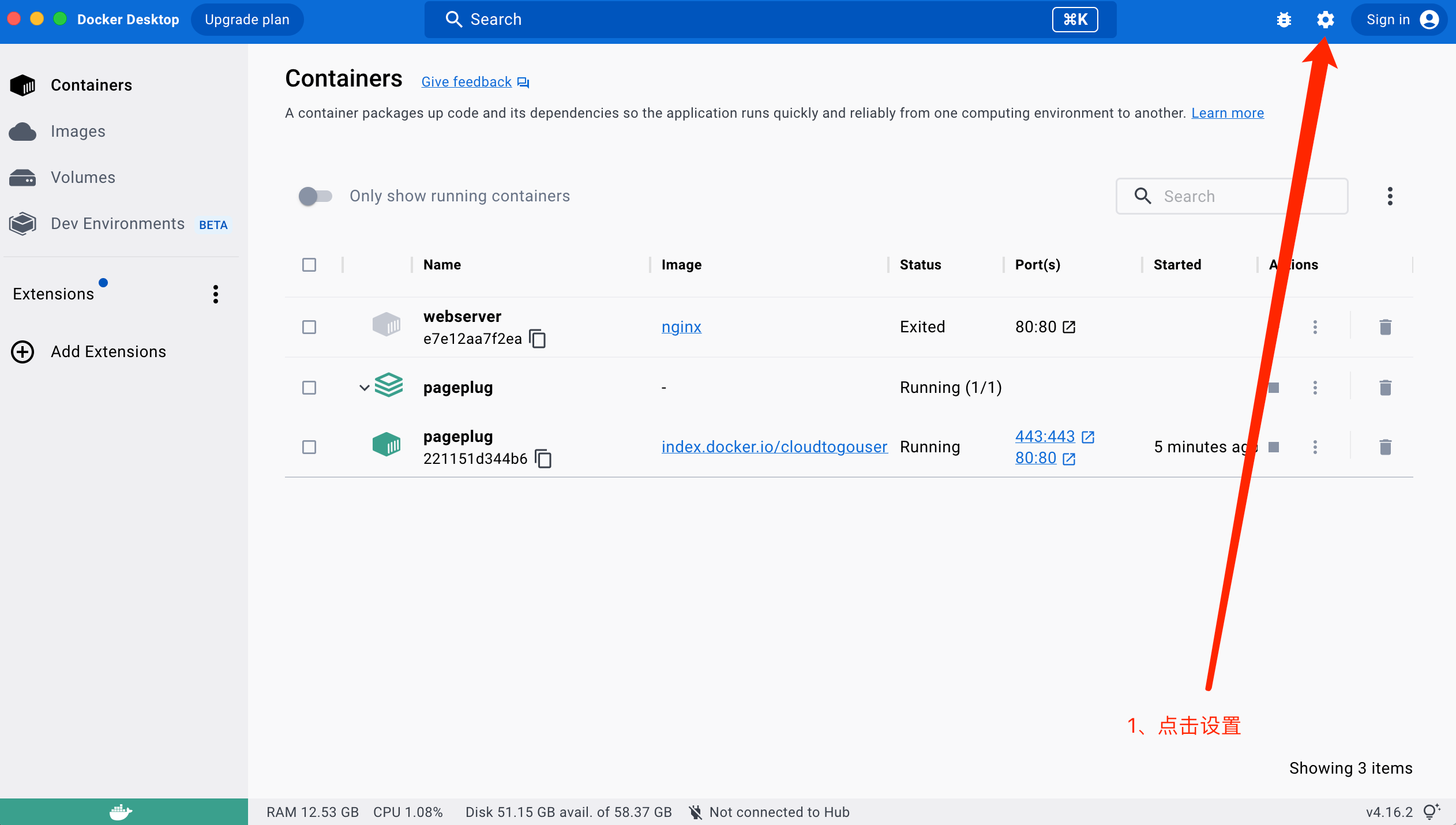The height and width of the screenshot is (825, 1456).
Task: Click the Upgrade plan button
Action: point(247,20)
